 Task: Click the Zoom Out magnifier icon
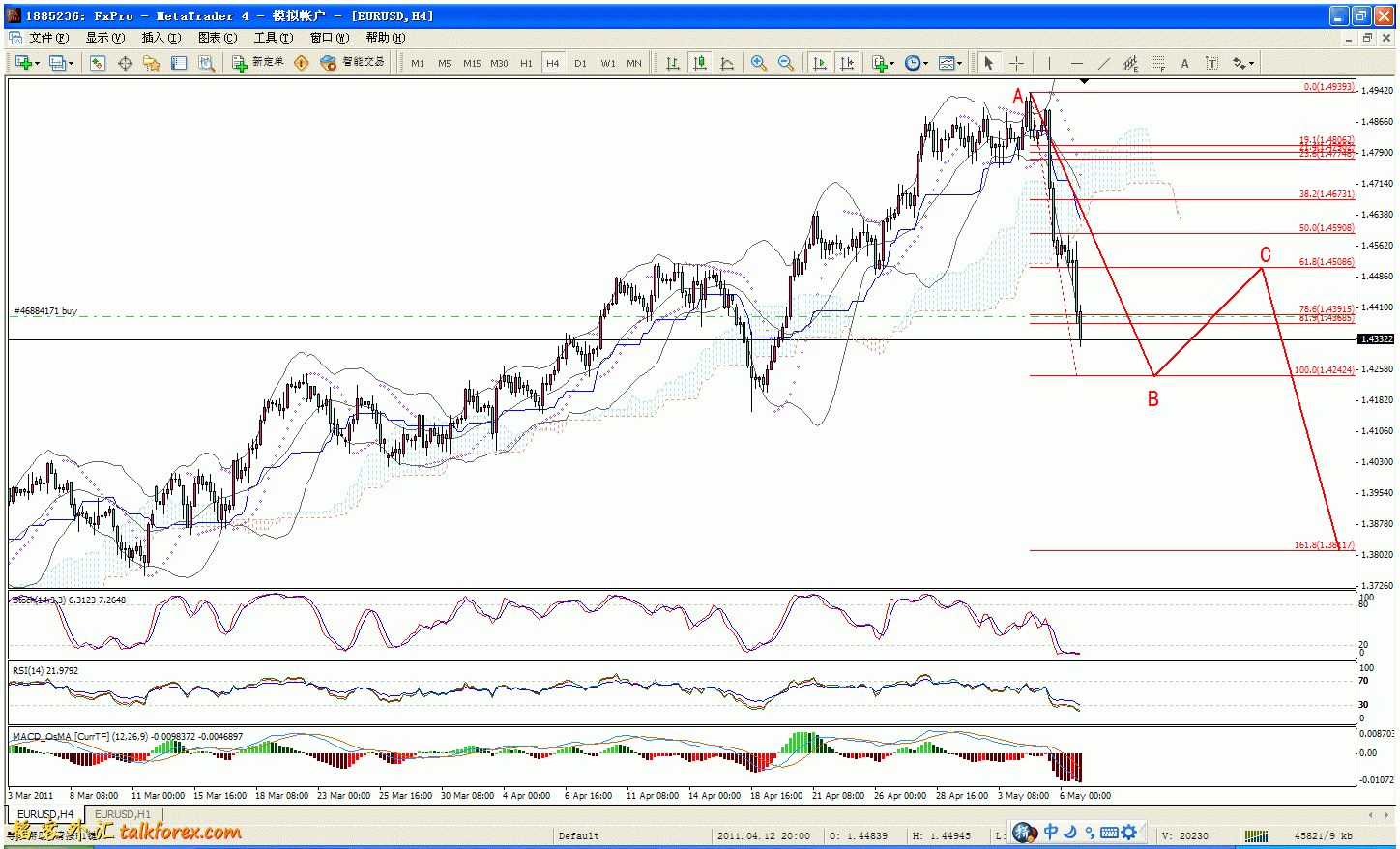coord(786,63)
